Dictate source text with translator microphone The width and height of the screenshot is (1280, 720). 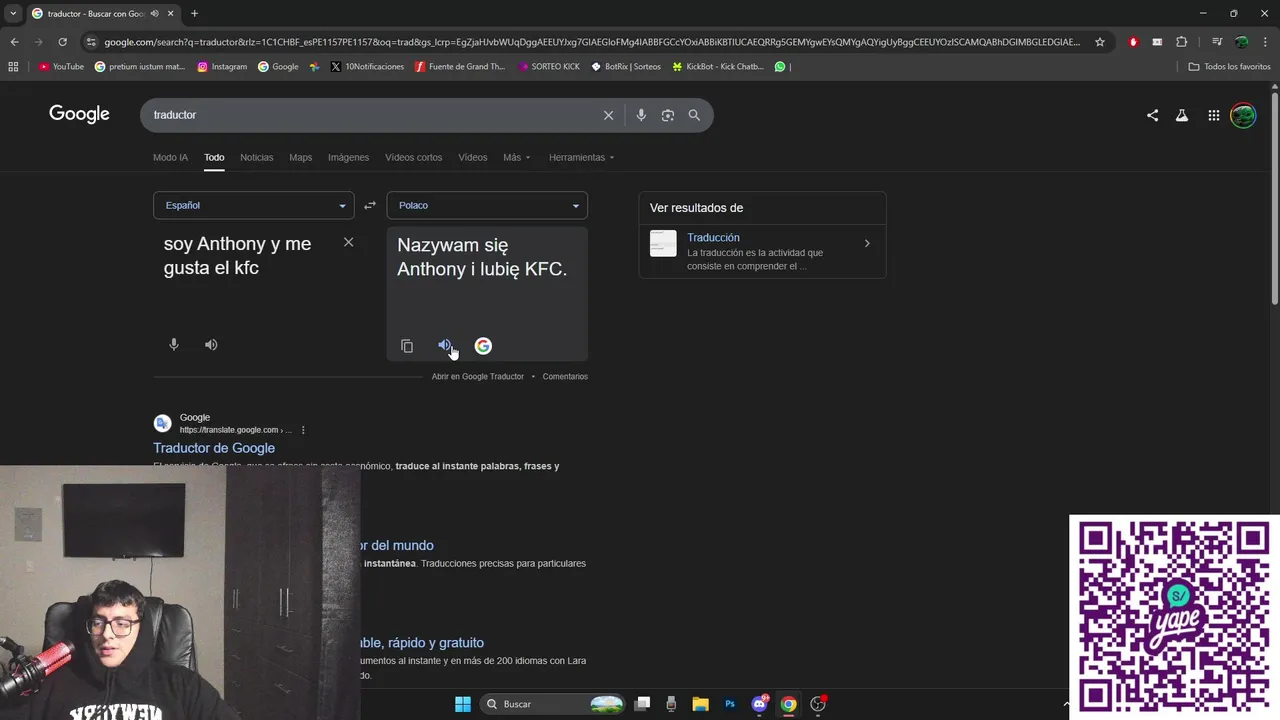click(174, 344)
